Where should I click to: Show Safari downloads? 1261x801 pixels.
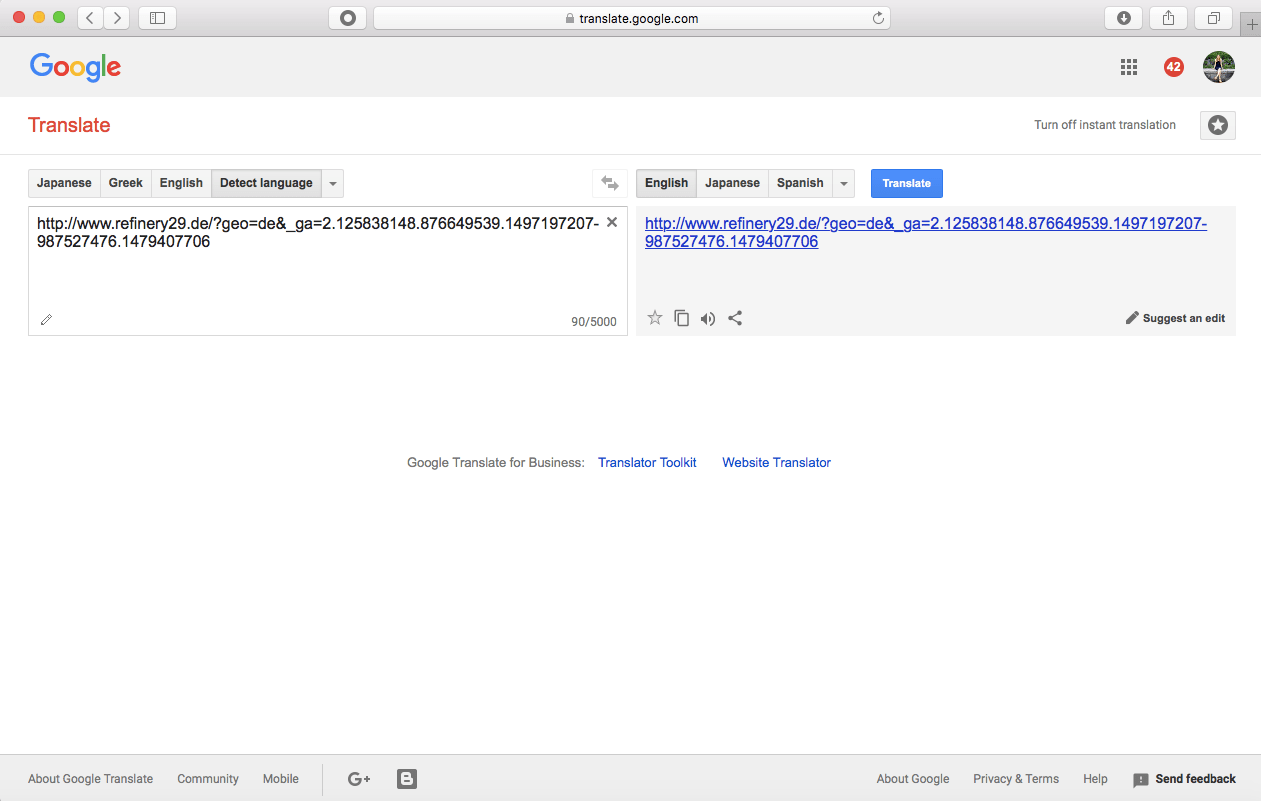(1123, 18)
